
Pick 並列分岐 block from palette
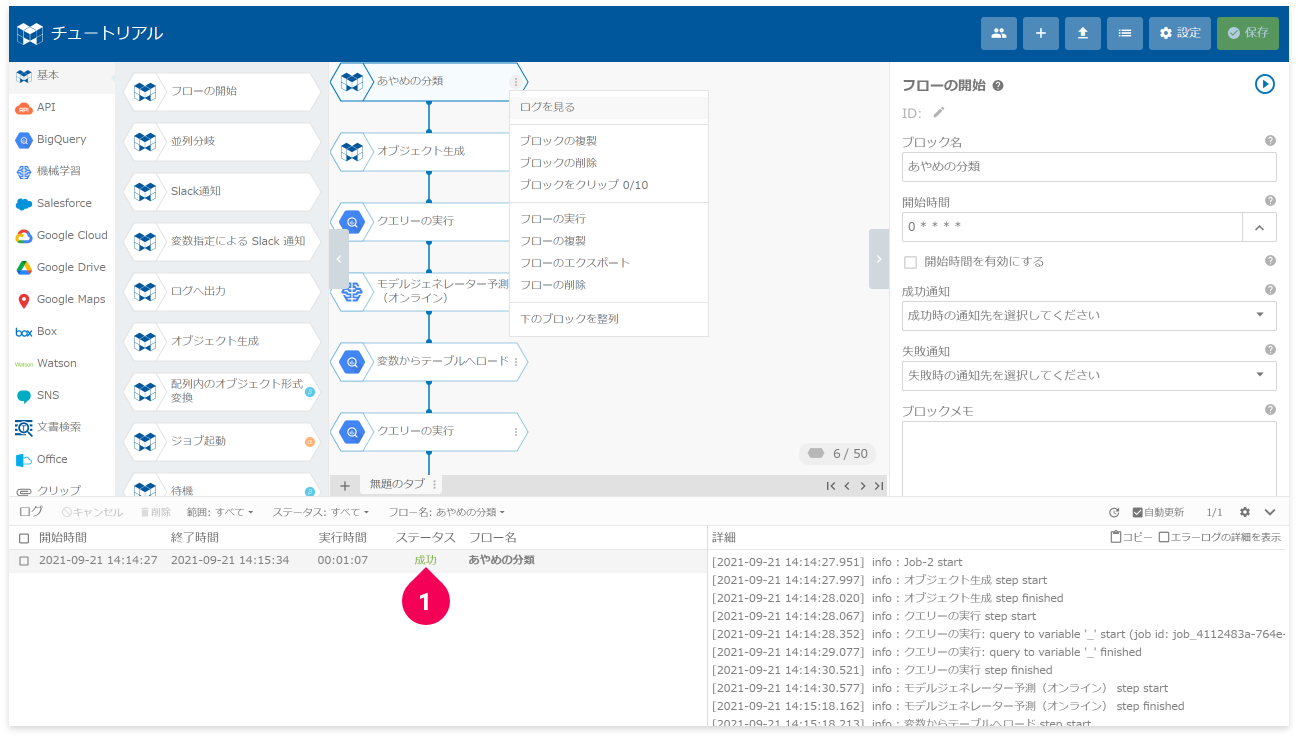[222, 141]
